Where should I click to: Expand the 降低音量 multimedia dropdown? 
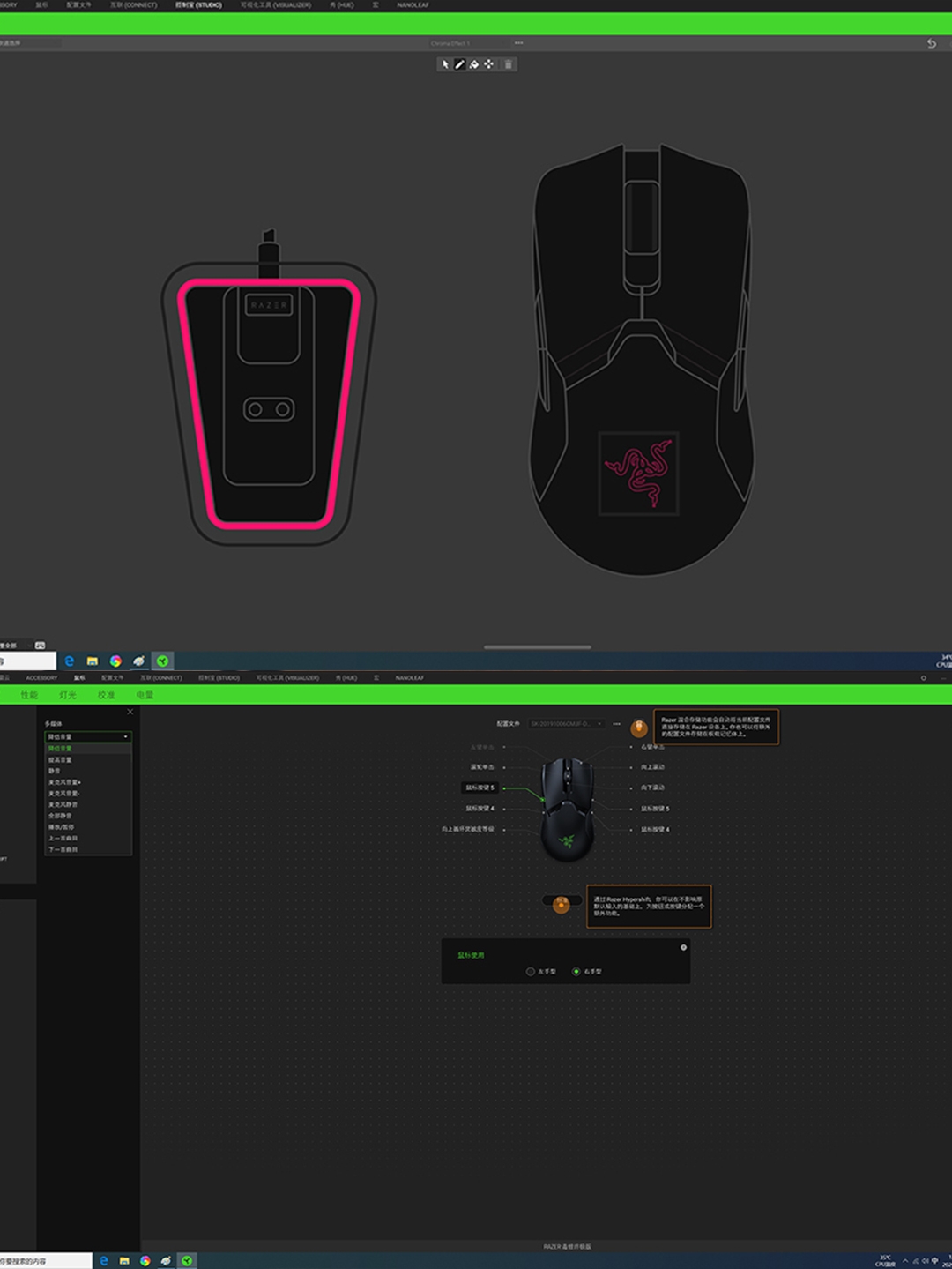(x=88, y=736)
